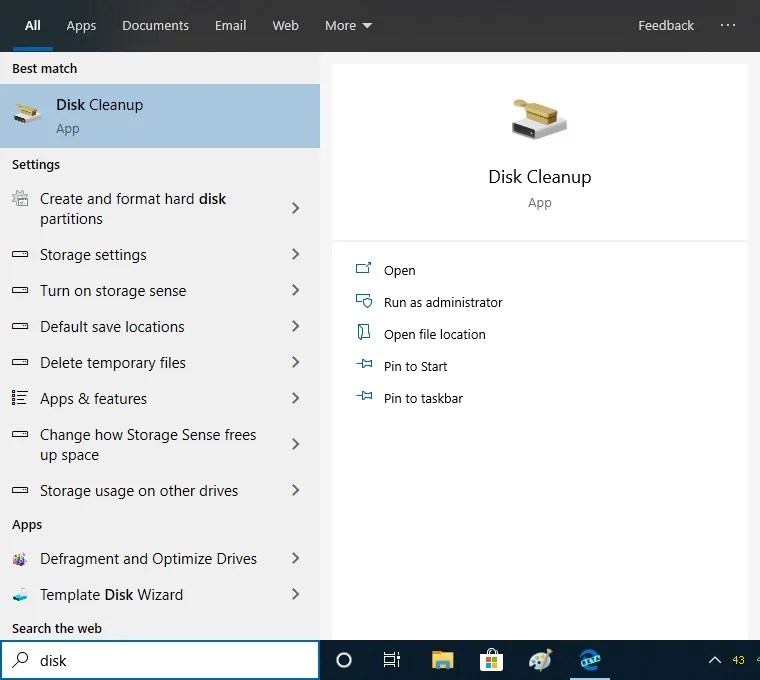This screenshot has height=680, width=760.
Task: Expand Defragment and Optimize Drives arrow
Action: (x=295, y=559)
